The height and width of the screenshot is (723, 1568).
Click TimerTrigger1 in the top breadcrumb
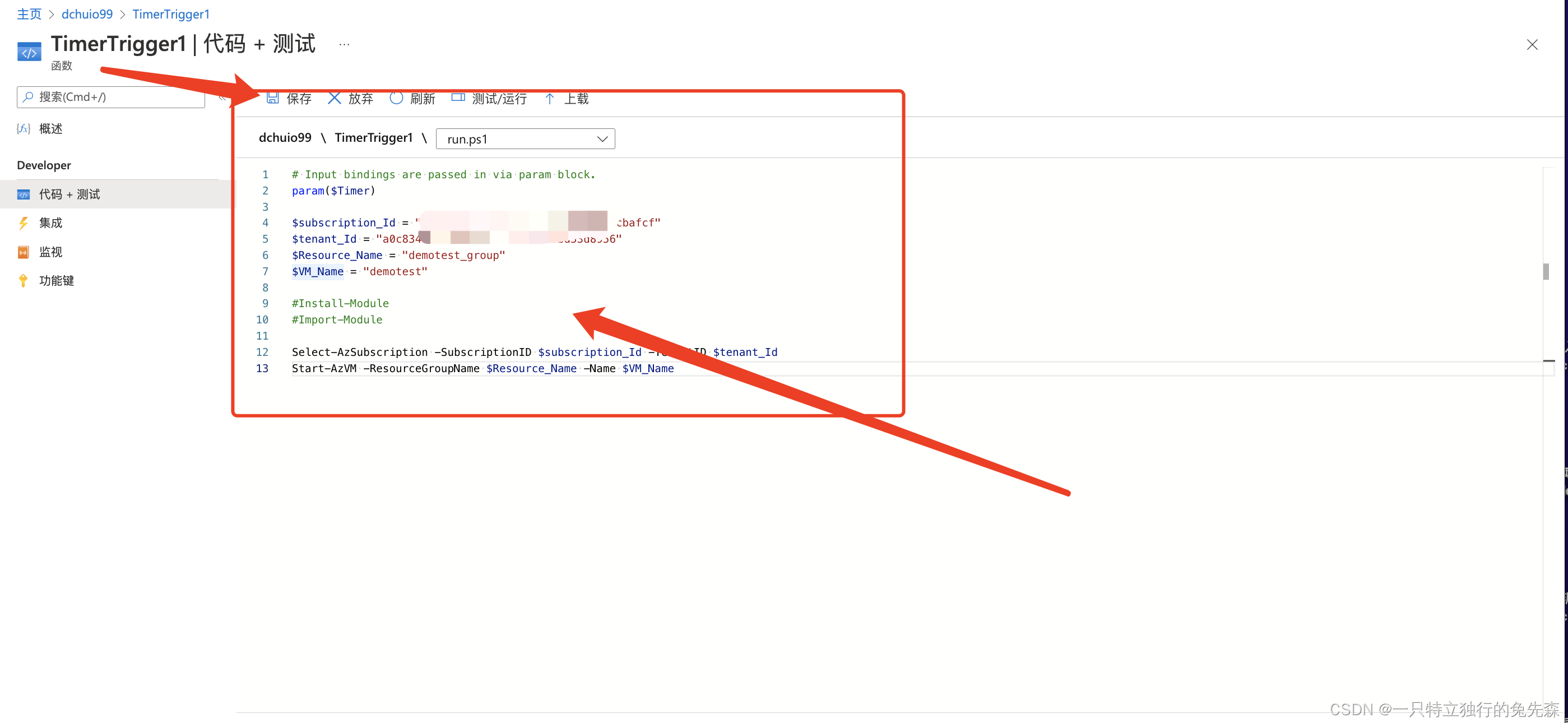click(x=171, y=14)
